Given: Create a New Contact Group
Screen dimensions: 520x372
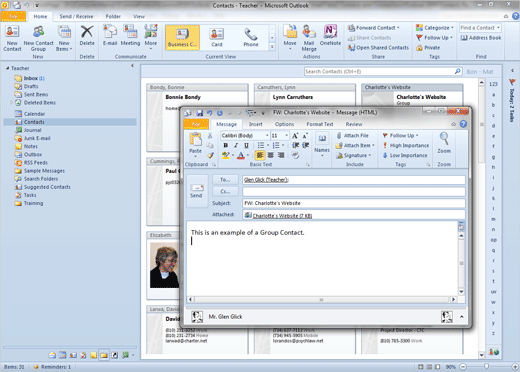Looking at the screenshot, I should pos(38,38).
